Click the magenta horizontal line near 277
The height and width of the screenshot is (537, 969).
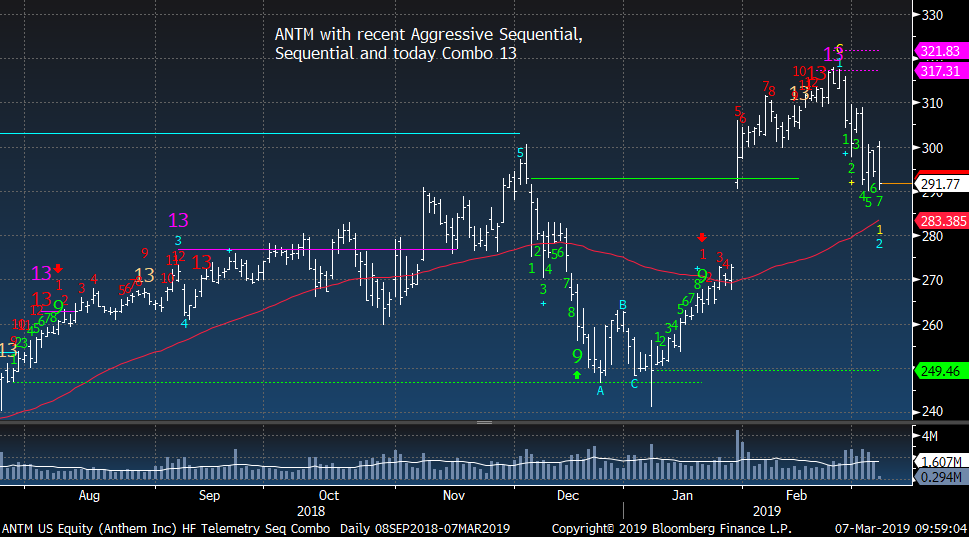[318, 250]
